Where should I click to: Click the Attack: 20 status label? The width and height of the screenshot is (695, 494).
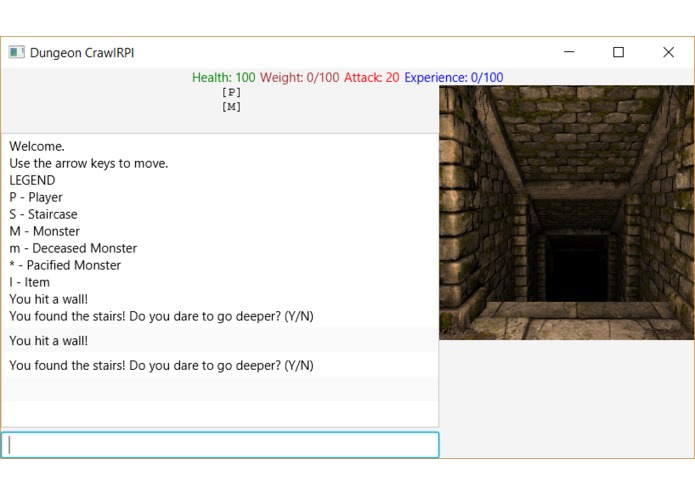click(x=371, y=78)
